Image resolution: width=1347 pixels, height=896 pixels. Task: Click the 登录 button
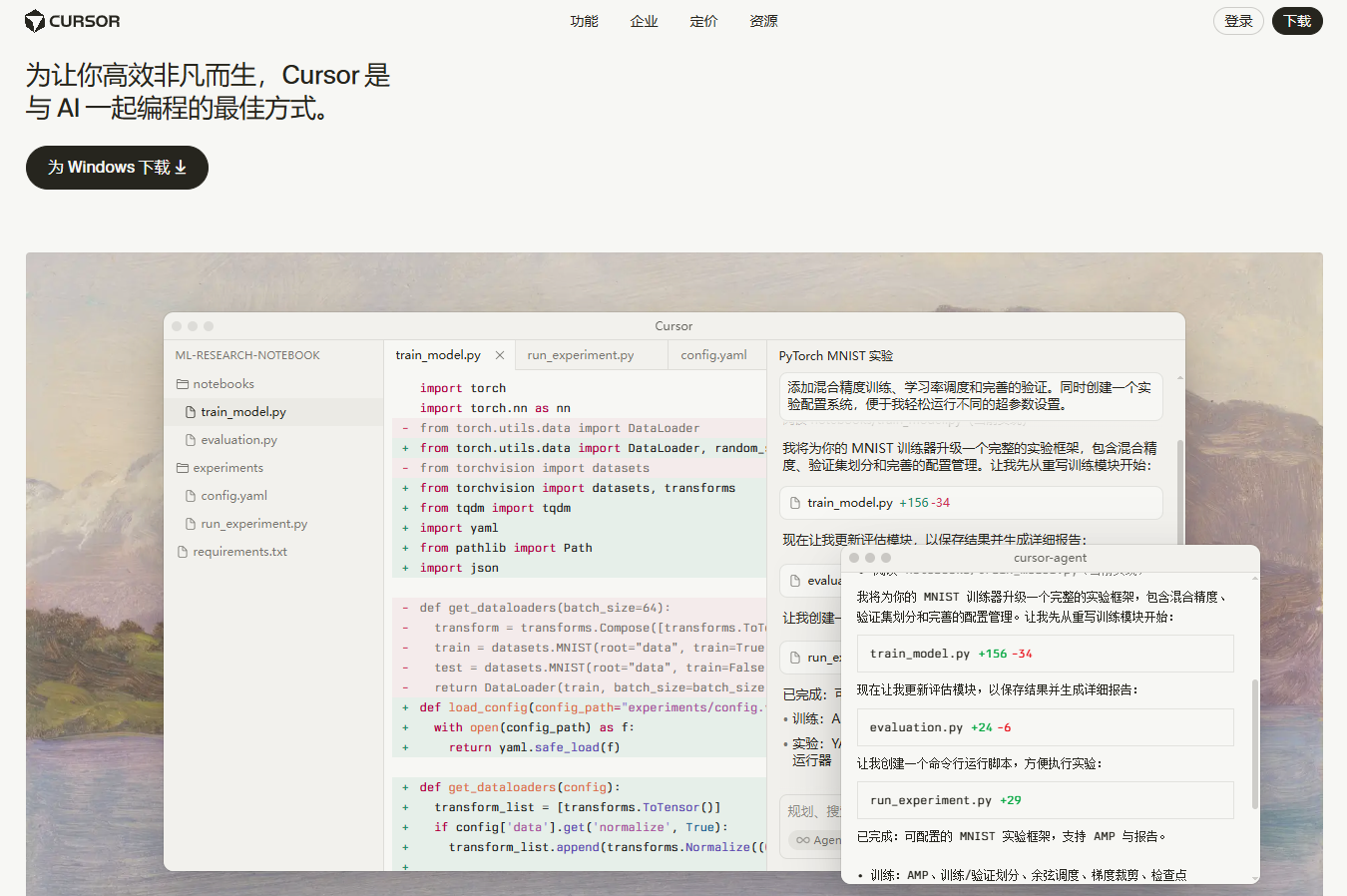tap(1238, 21)
